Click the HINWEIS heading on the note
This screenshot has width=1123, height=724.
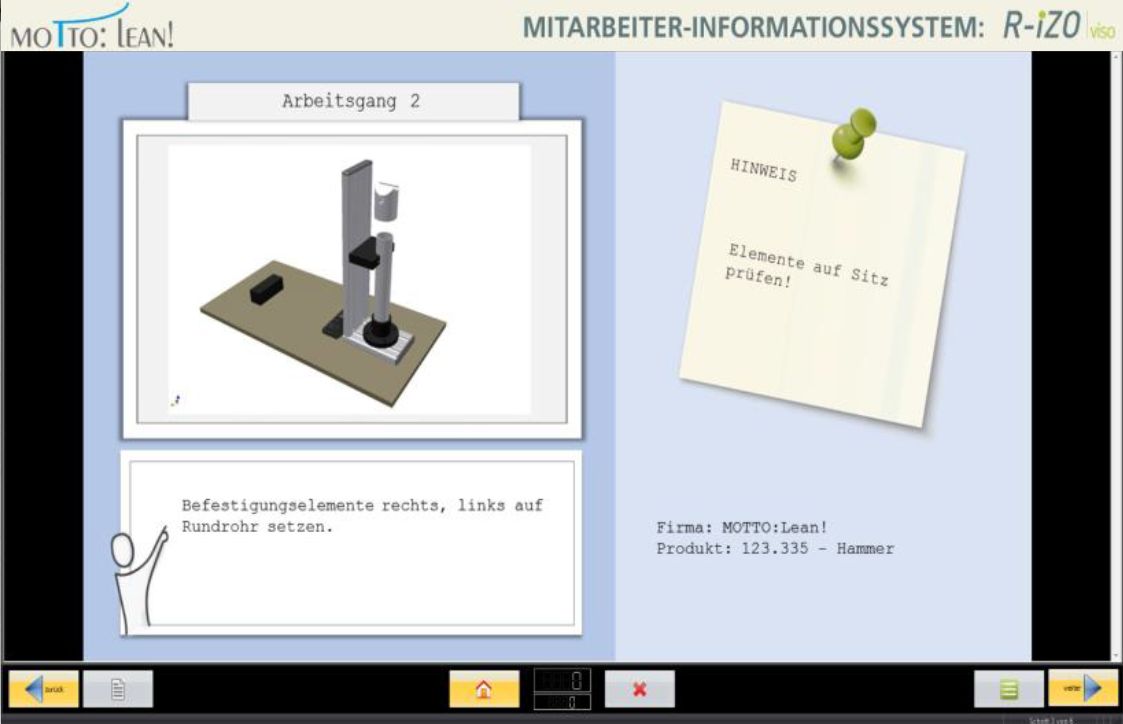click(763, 170)
